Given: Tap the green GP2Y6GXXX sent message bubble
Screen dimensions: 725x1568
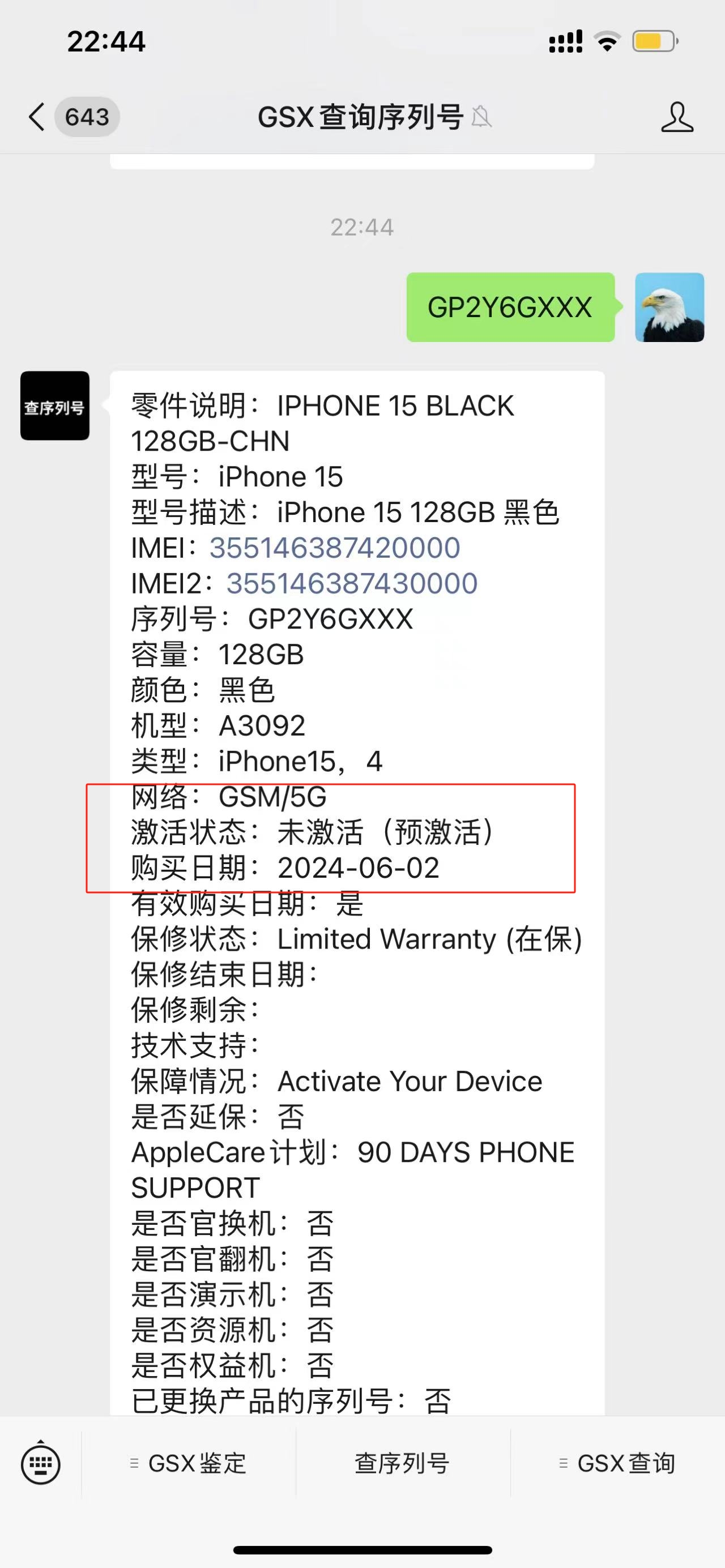Looking at the screenshot, I should (x=510, y=307).
